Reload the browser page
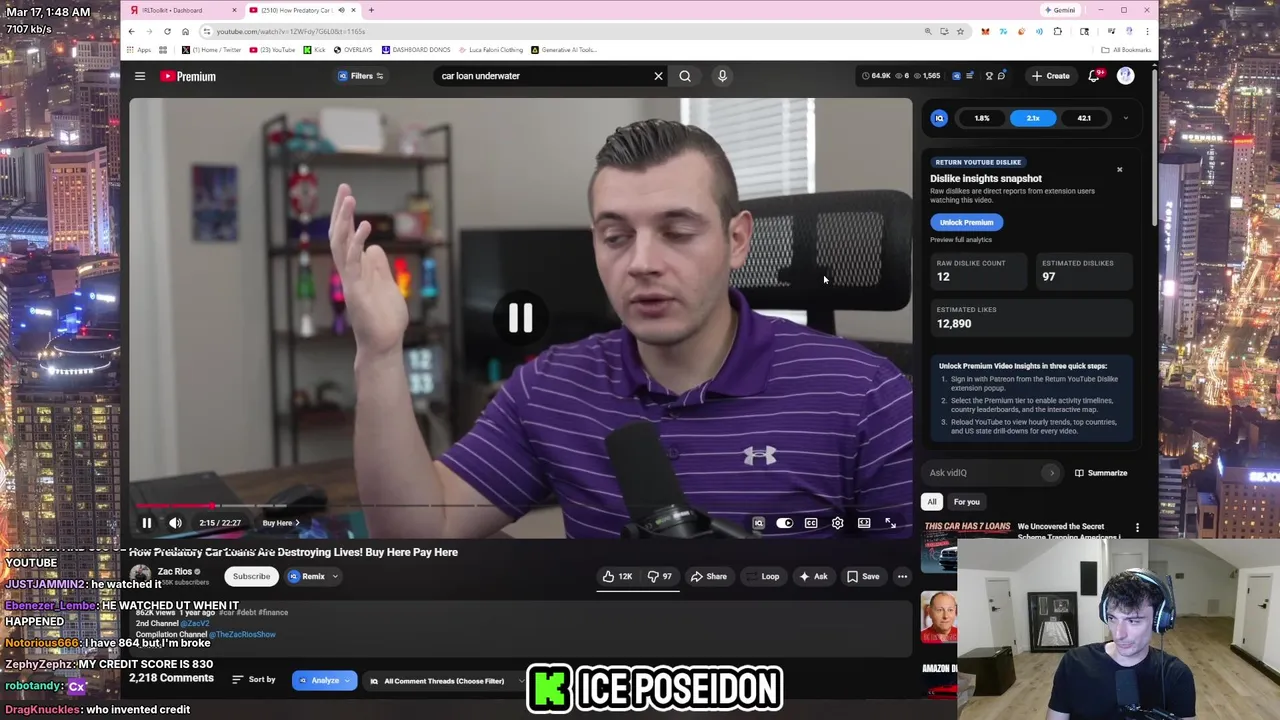Image resolution: width=1280 pixels, height=720 pixels. click(x=167, y=31)
